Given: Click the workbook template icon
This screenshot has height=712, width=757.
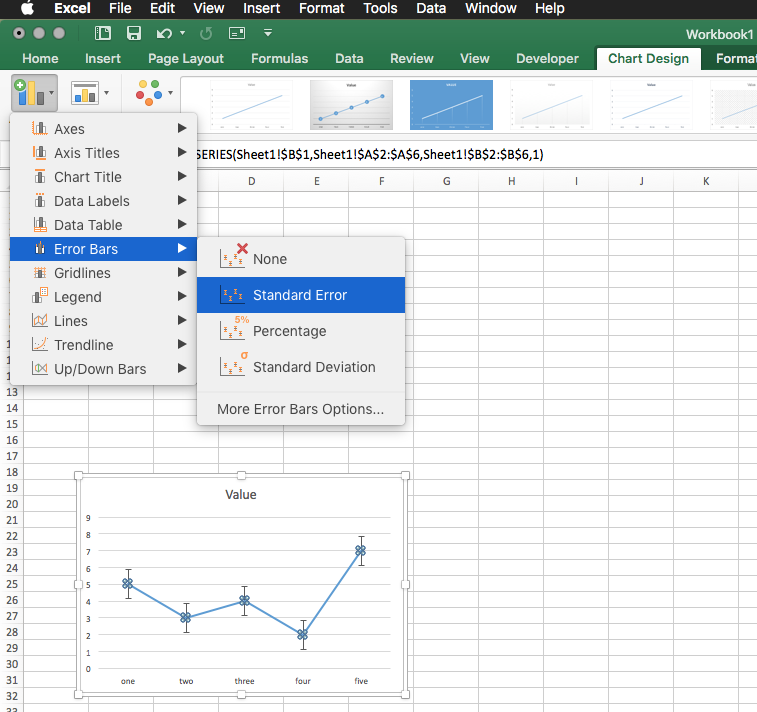Looking at the screenshot, I should click(103, 33).
